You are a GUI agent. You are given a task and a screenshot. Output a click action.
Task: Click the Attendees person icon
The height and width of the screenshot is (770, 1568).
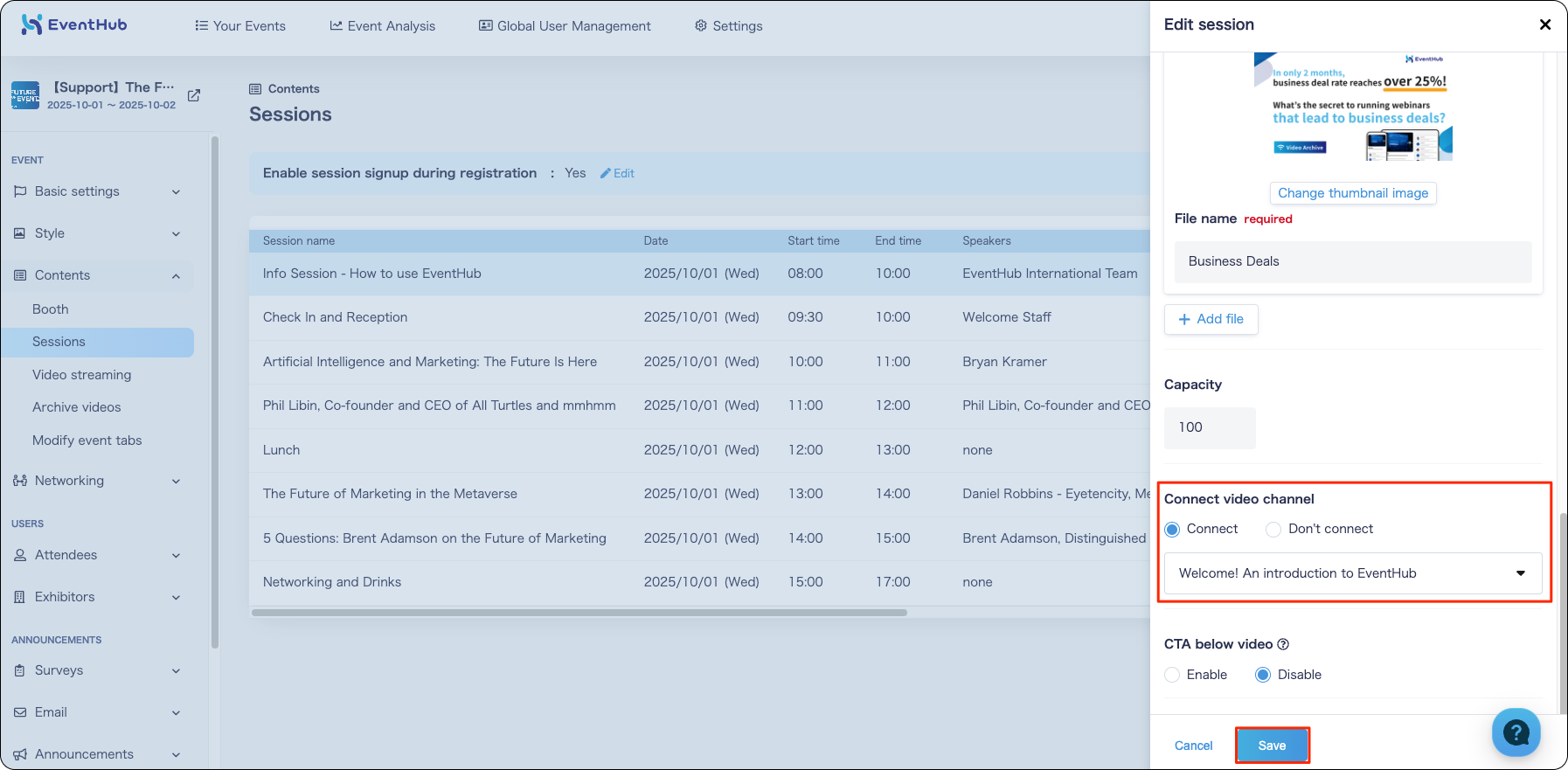20,555
